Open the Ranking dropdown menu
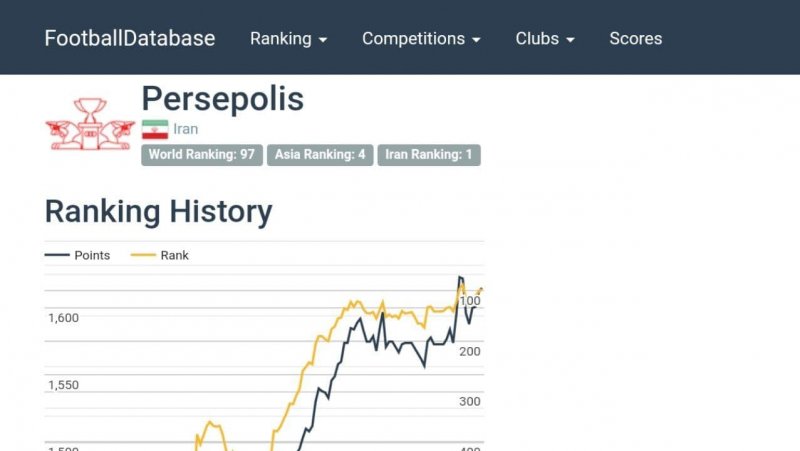This screenshot has width=800, height=451. [x=288, y=39]
